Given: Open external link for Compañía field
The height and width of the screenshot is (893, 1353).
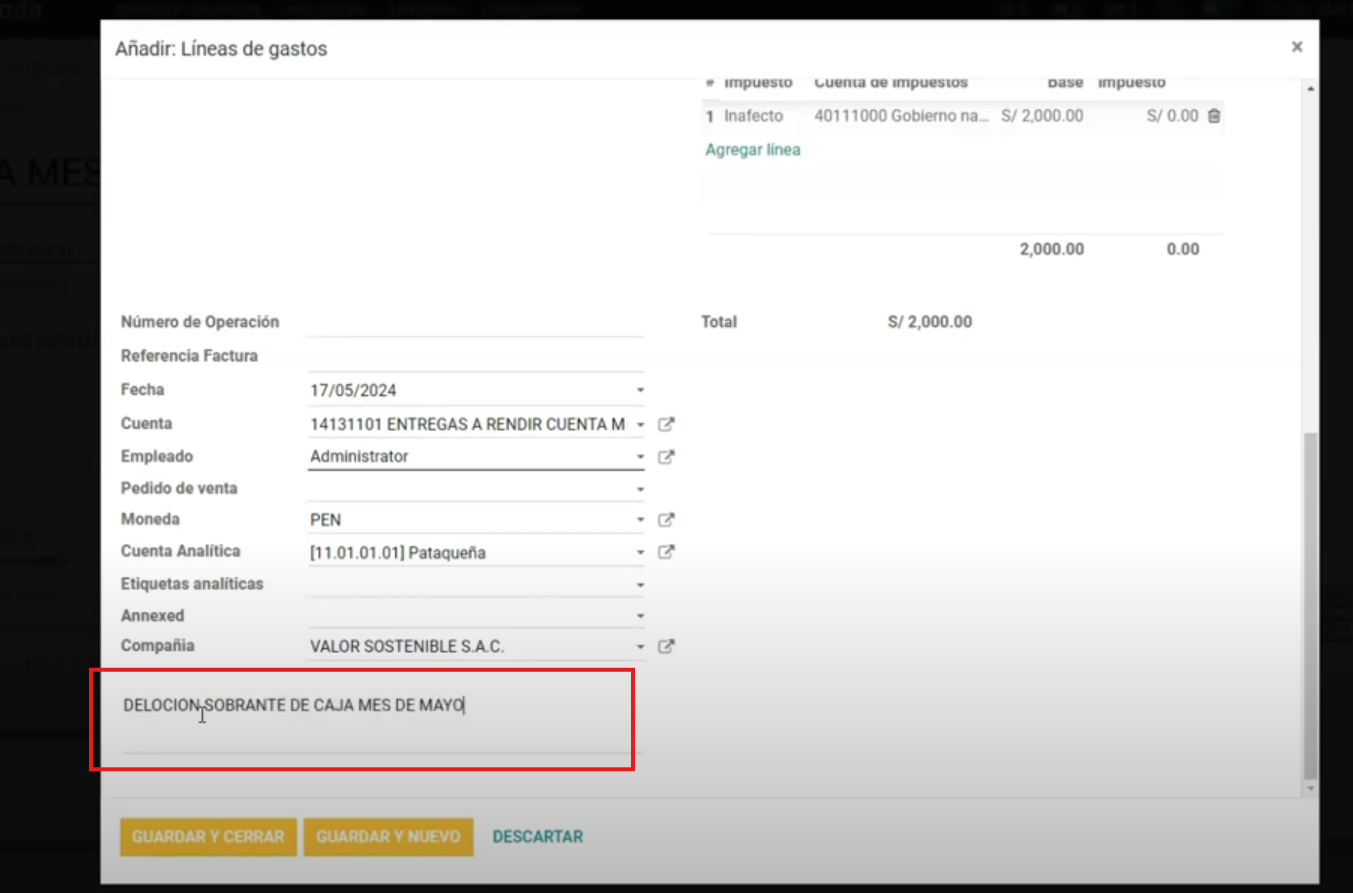Looking at the screenshot, I should (x=666, y=647).
